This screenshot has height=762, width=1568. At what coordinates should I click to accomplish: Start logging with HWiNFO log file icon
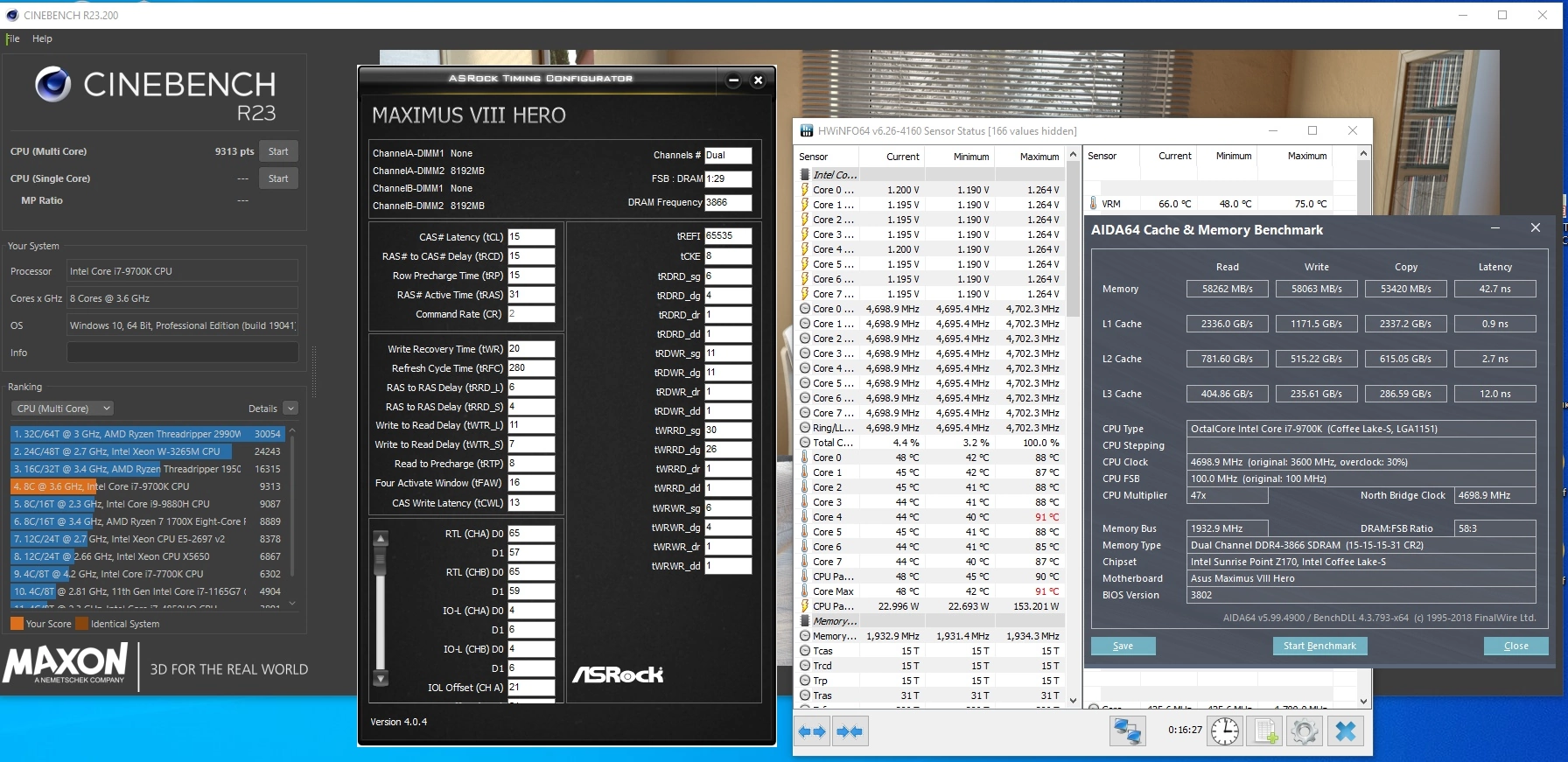pyautogui.click(x=1265, y=731)
